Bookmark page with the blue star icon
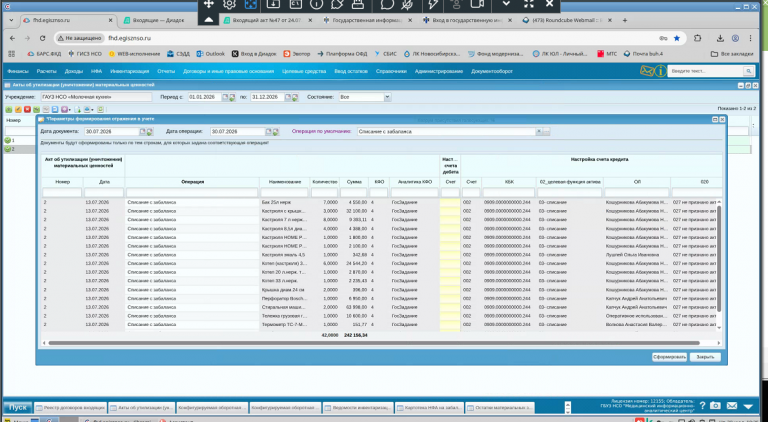Image resolution: width=768 pixels, height=422 pixels. pos(677,38)
